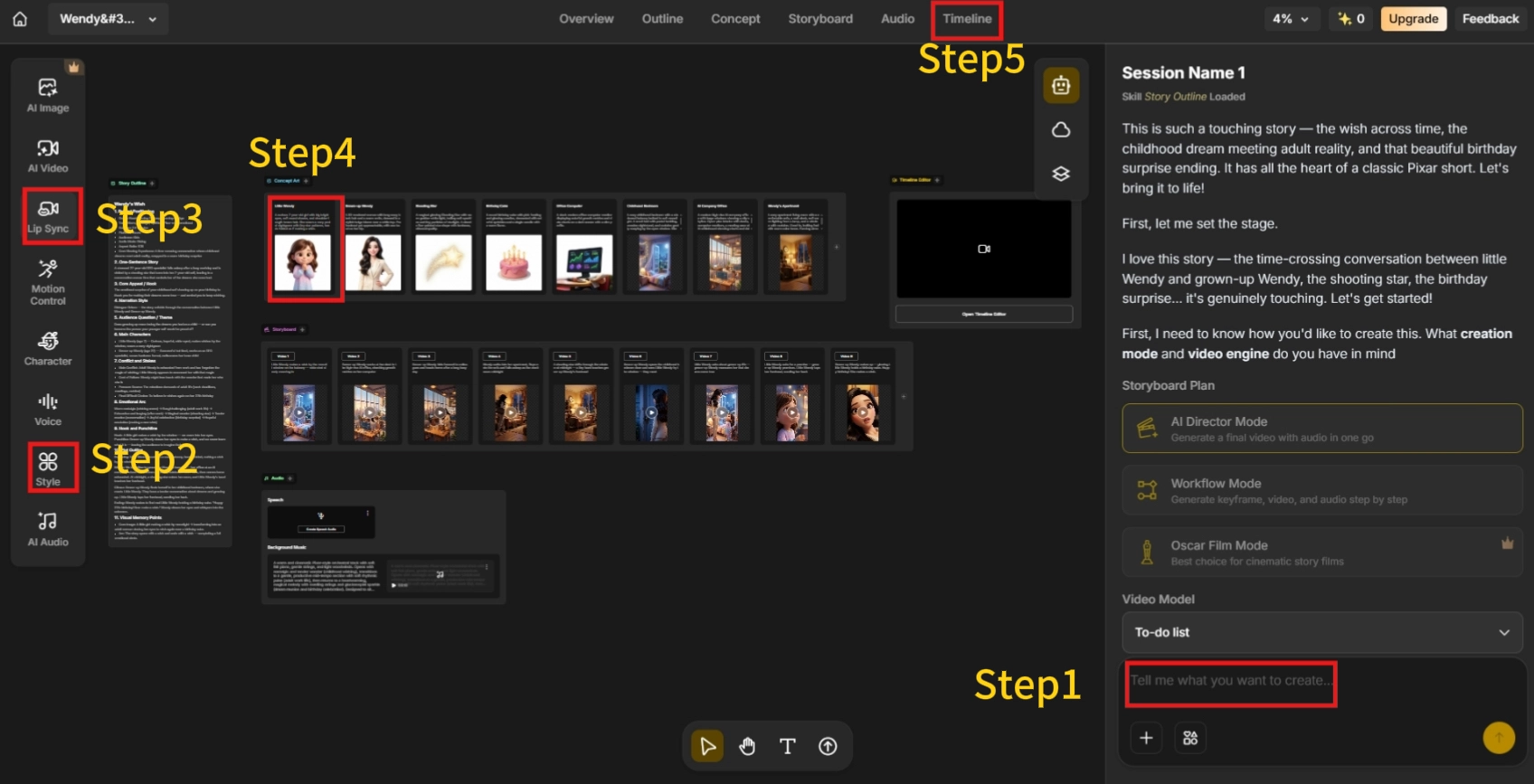Click the Storyboard section label

[285, 329]
